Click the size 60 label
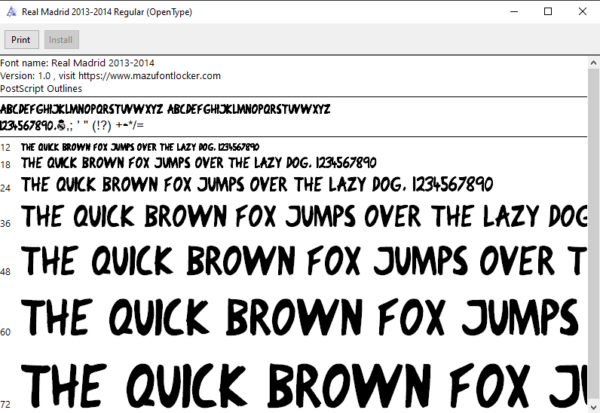 click(5, 332)
